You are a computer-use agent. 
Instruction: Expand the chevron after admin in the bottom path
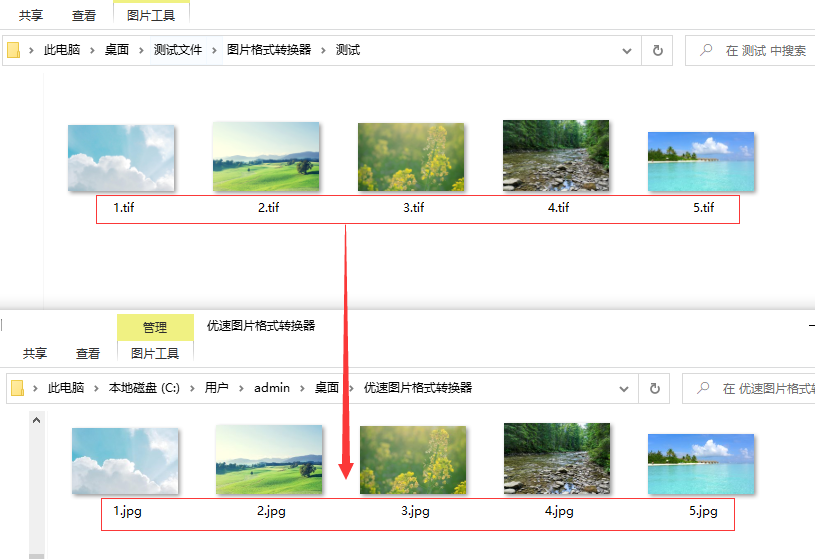coord(302,388)
